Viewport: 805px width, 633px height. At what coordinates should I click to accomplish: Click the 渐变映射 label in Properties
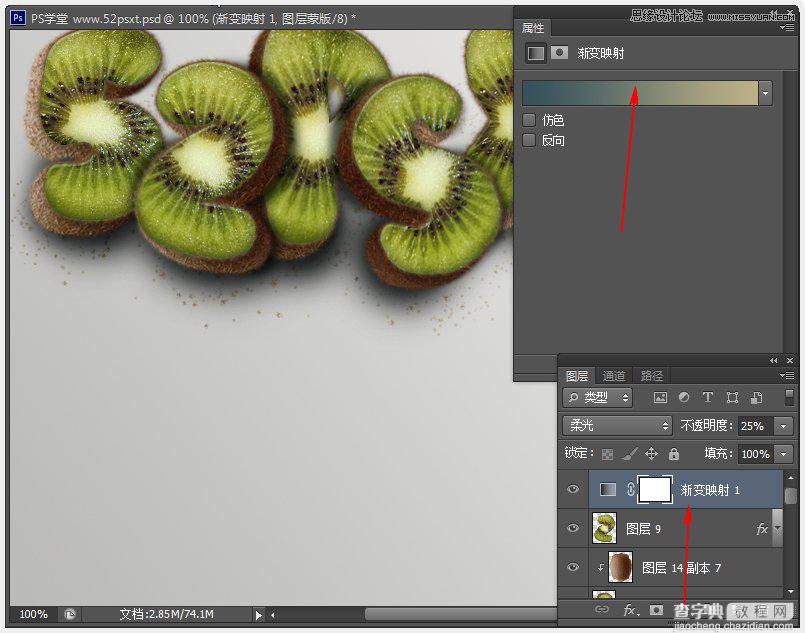pyautogui.click(x=601, y=53)
